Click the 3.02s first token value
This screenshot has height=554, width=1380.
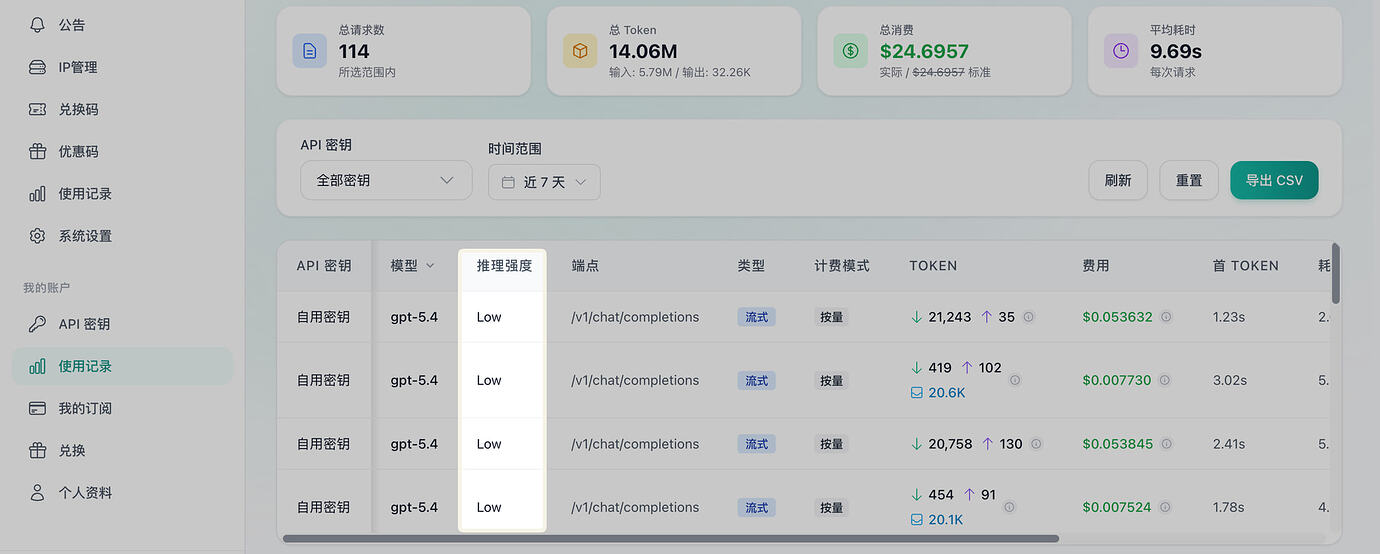coord(1229,380)
